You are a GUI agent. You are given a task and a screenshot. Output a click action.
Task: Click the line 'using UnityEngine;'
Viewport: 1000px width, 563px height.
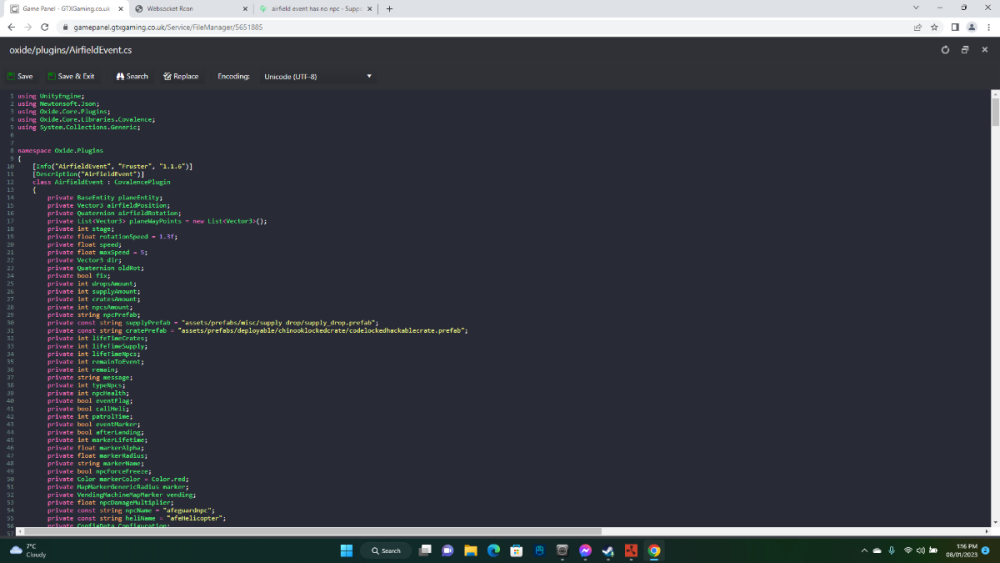pos(50,96)
